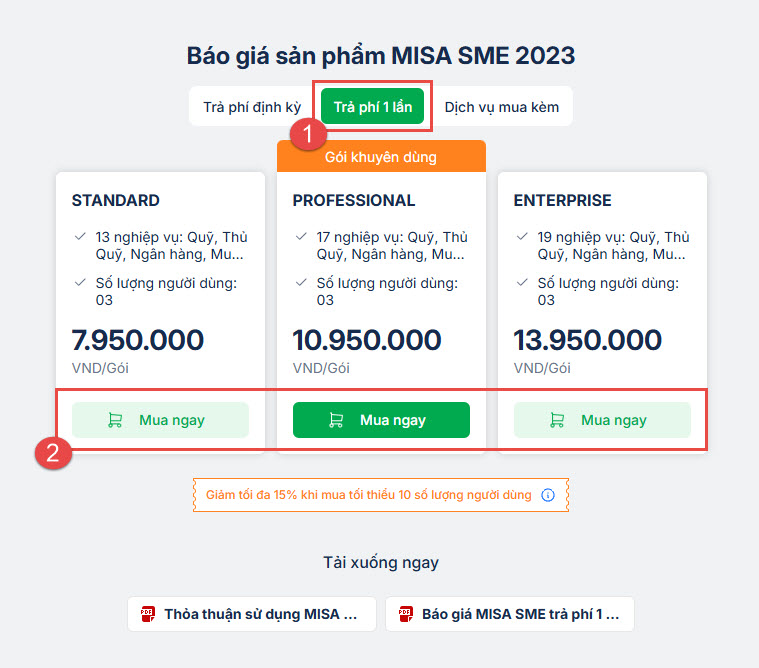This screenshot has width=759, height=668.
Task: Click the cart icon in ENTERPRISE's buy button
Action: 557,420
